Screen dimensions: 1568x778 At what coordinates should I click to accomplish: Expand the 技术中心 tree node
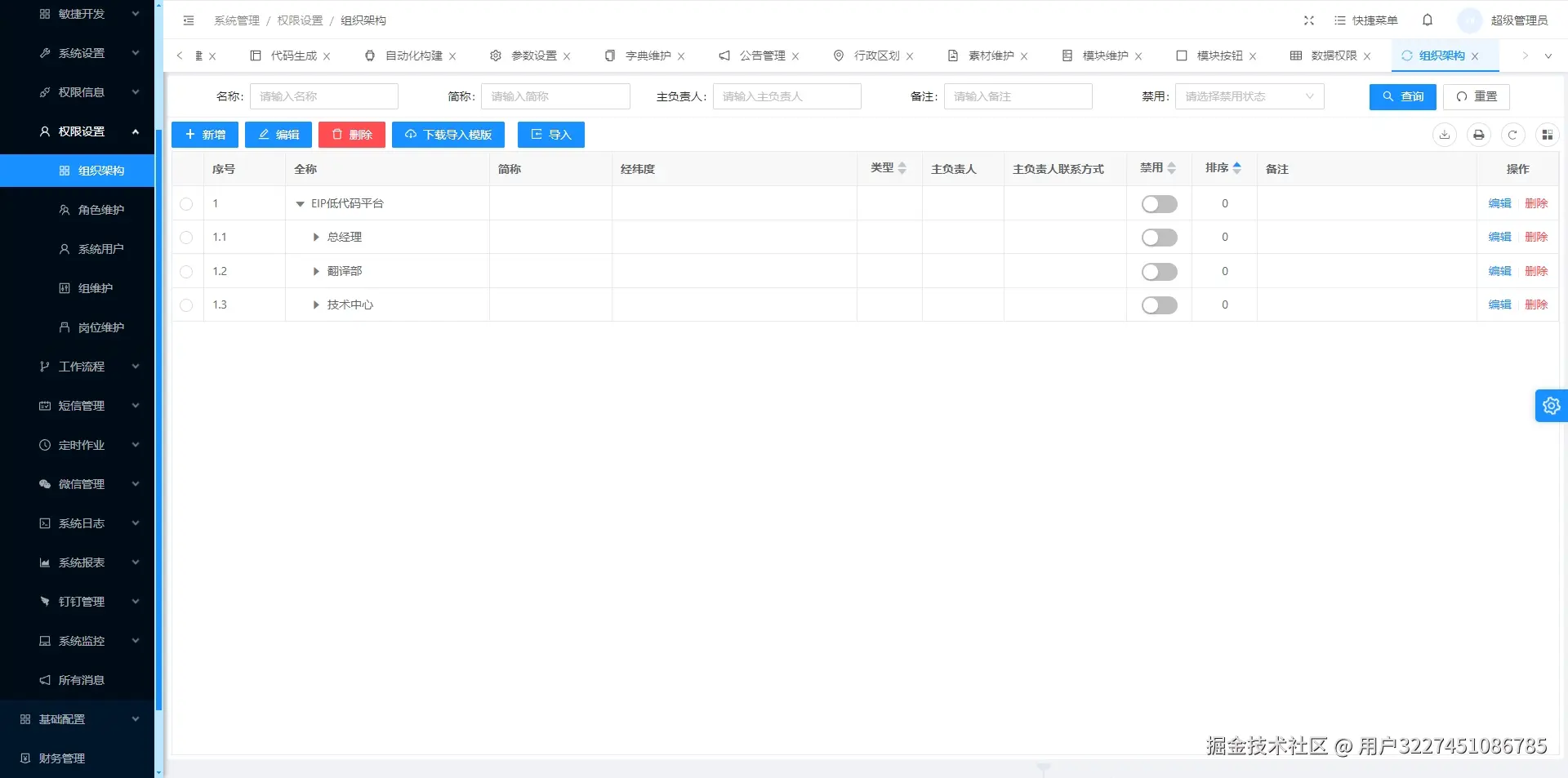pos(316,305)
